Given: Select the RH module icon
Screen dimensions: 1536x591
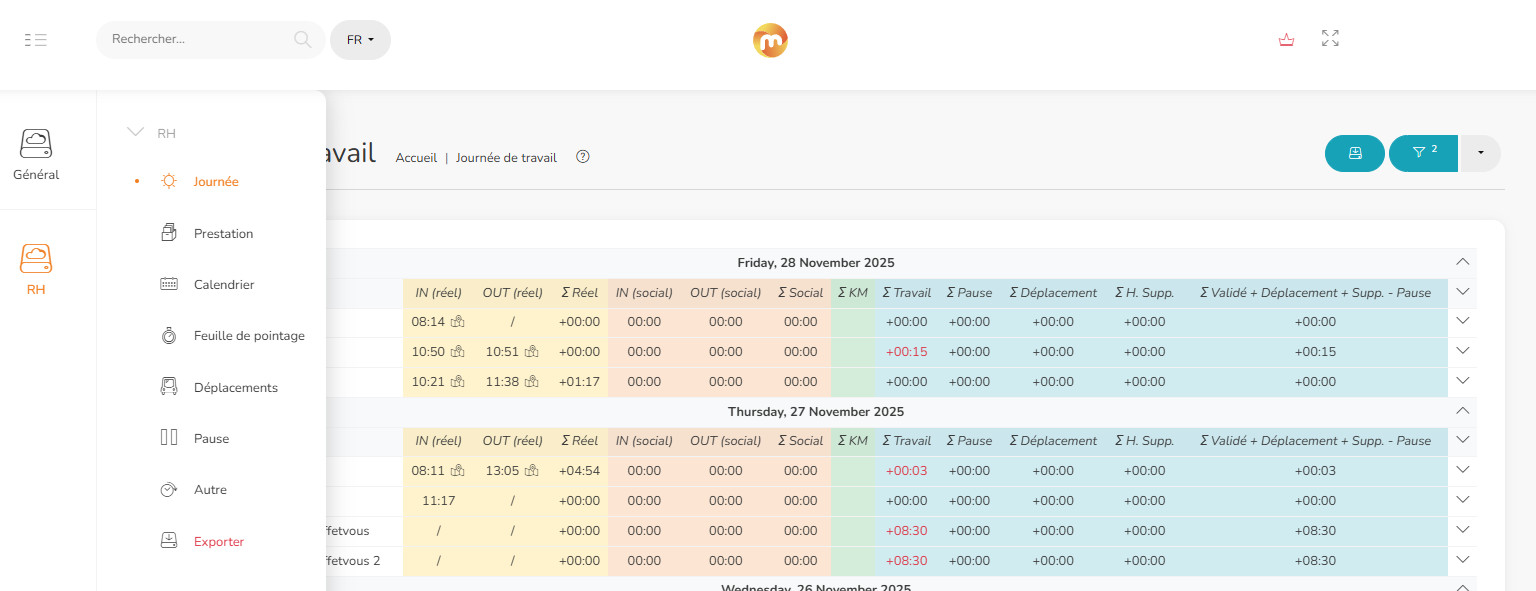Looking at the screenshot, I should coord(36,270).
